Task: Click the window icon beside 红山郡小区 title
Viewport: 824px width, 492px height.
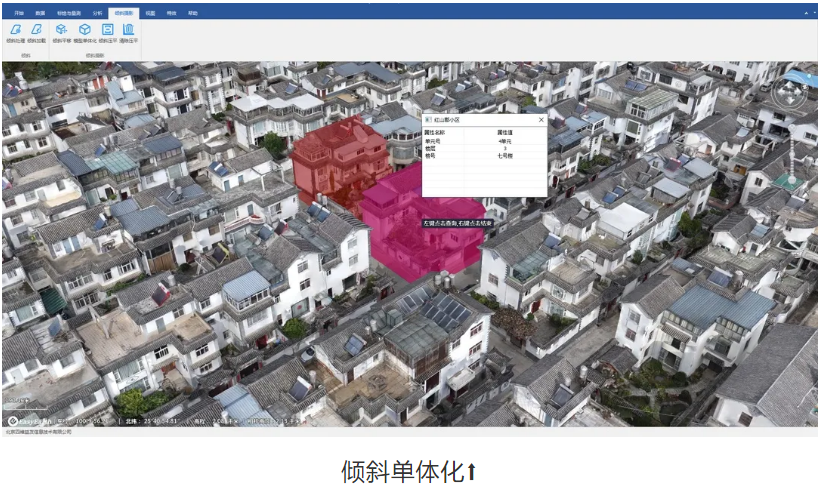Action: click(429, 120)
